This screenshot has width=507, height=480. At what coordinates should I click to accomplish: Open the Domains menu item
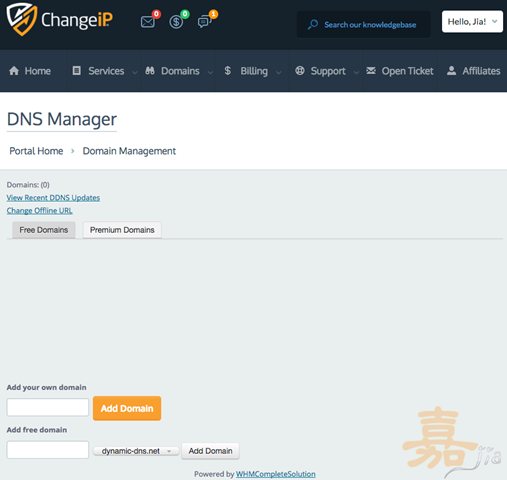click(x=180, y=71)
